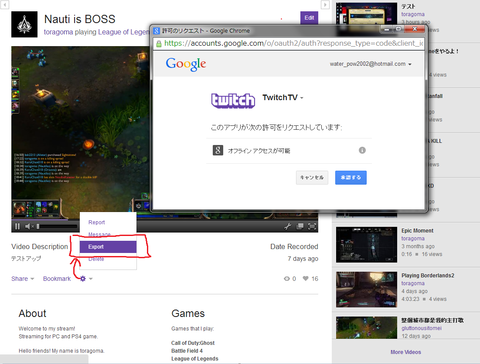Click the heart likes icon
Image resolution: width=480 pixels, height=364 pixels.
coord(305,279)
